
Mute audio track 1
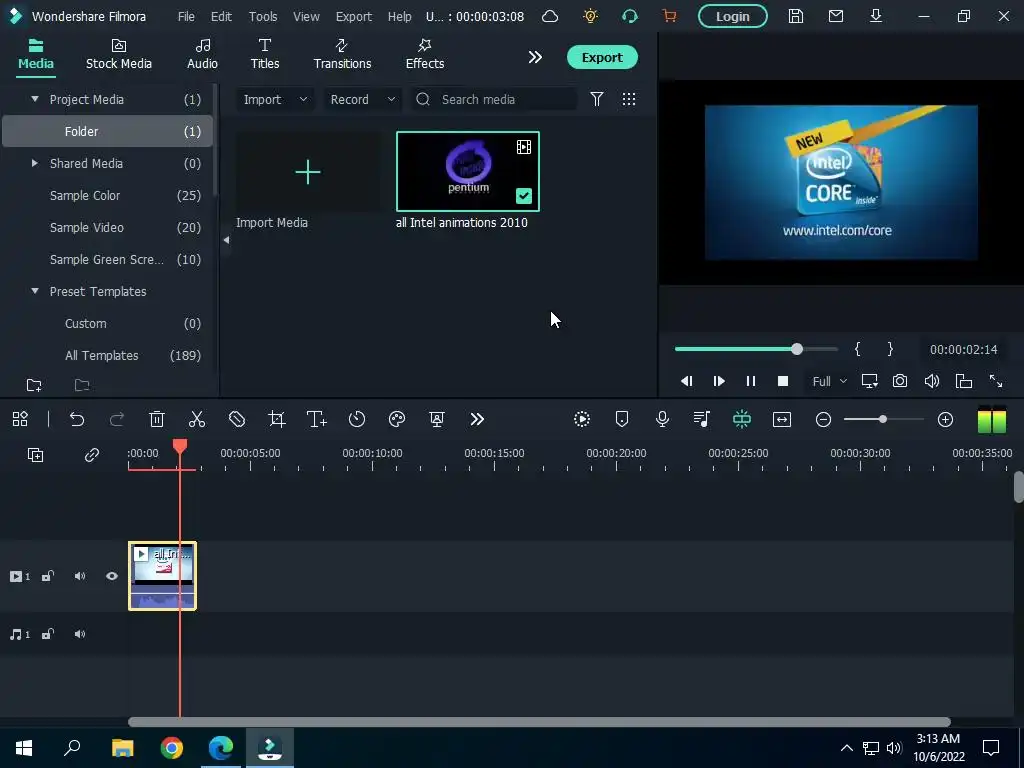(80, 634)
